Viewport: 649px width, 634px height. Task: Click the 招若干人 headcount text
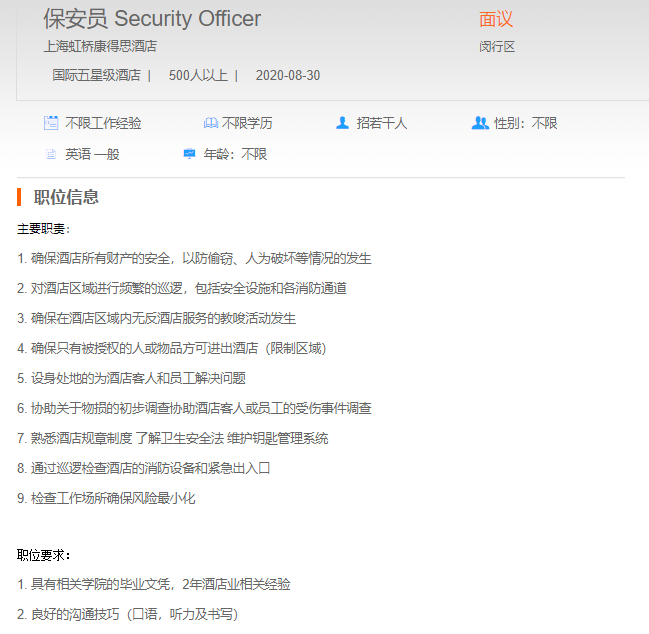pyautogui.click(x=382, y=123)
